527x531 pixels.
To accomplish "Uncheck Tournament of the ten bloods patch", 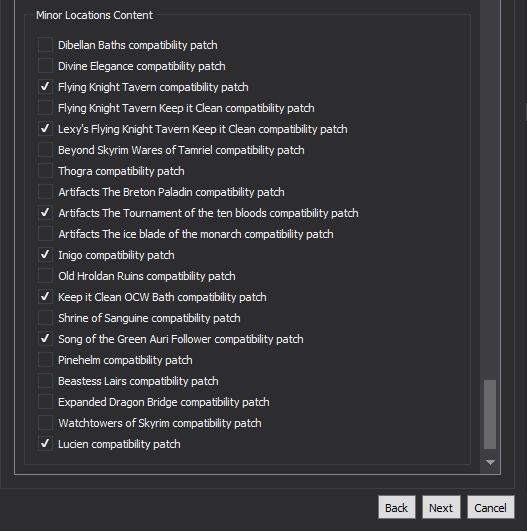I will [x=45, y=213].
